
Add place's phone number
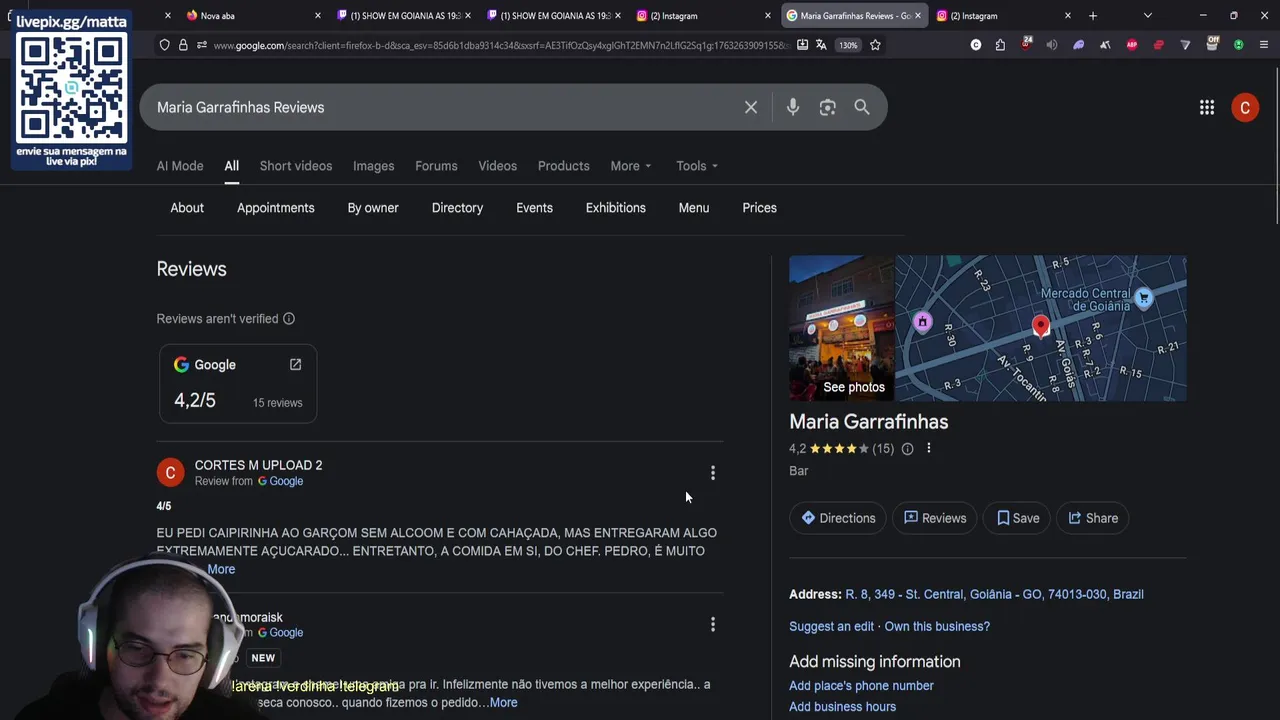pyautogui.click(x=861, y=686)
